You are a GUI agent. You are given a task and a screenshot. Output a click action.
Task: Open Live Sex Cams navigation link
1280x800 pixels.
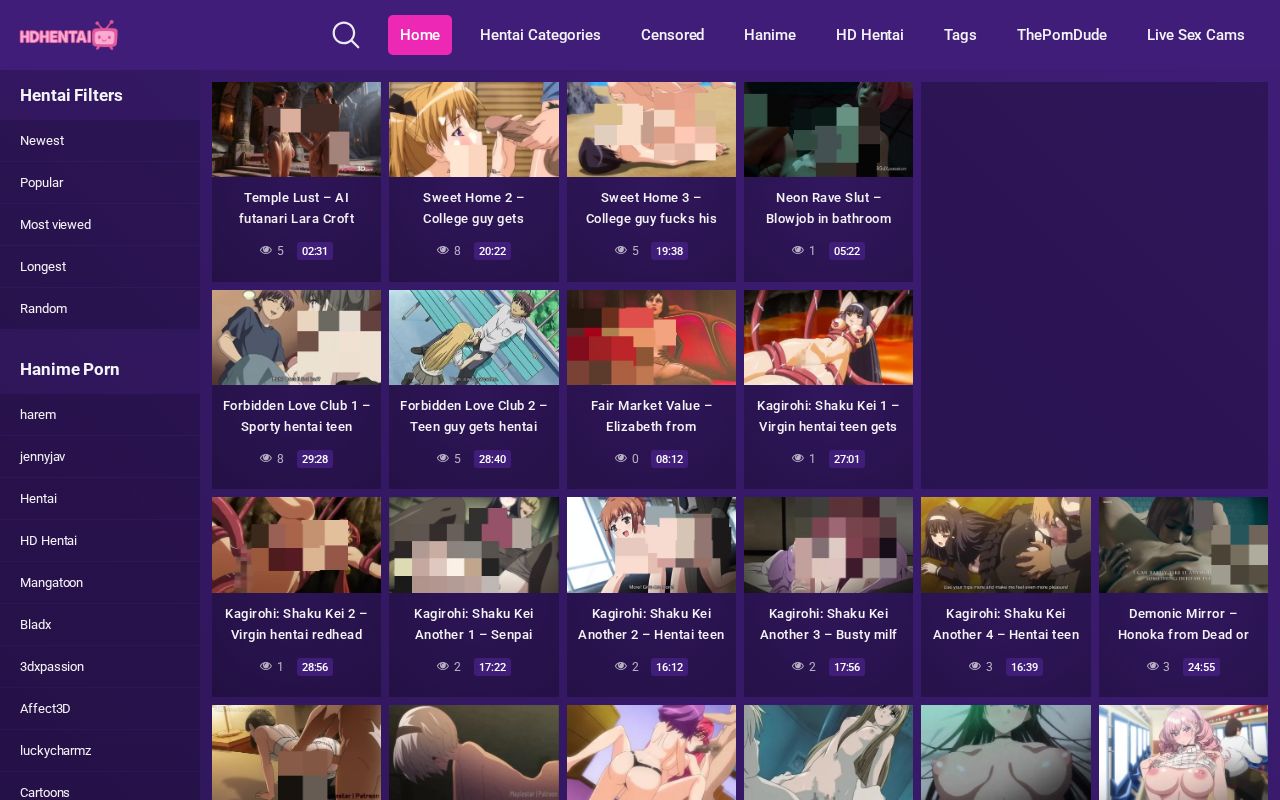pos(1196,35)
